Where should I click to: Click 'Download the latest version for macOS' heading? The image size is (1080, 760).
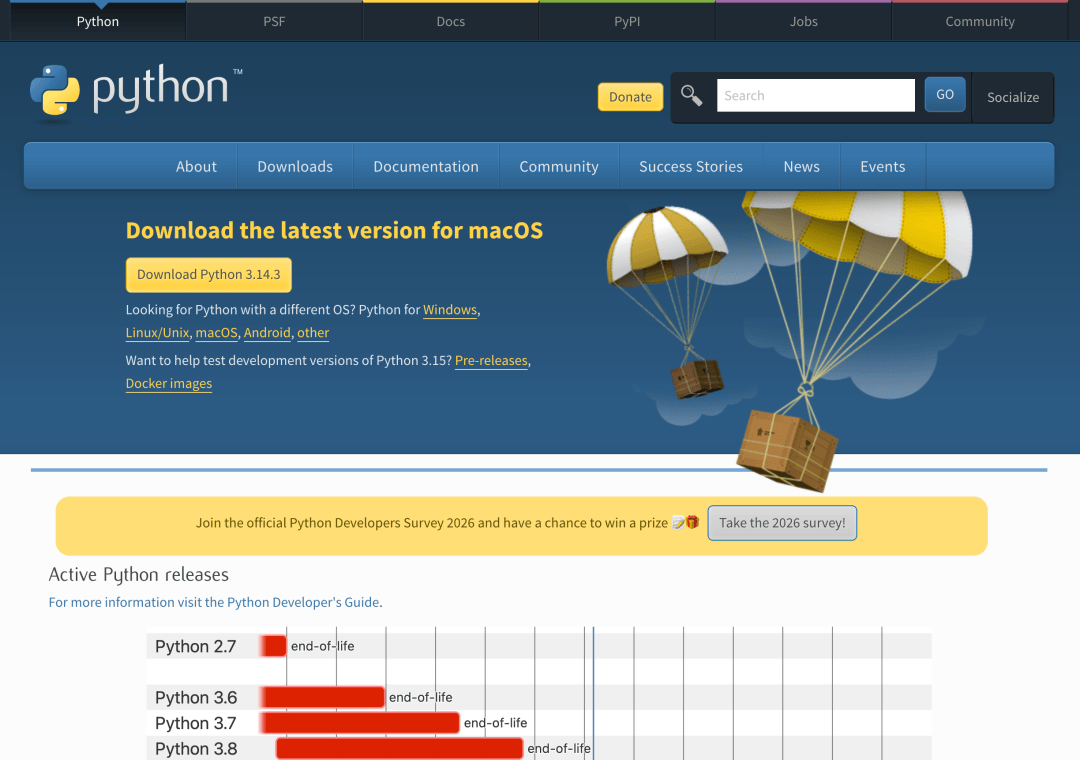click(334, 230)
